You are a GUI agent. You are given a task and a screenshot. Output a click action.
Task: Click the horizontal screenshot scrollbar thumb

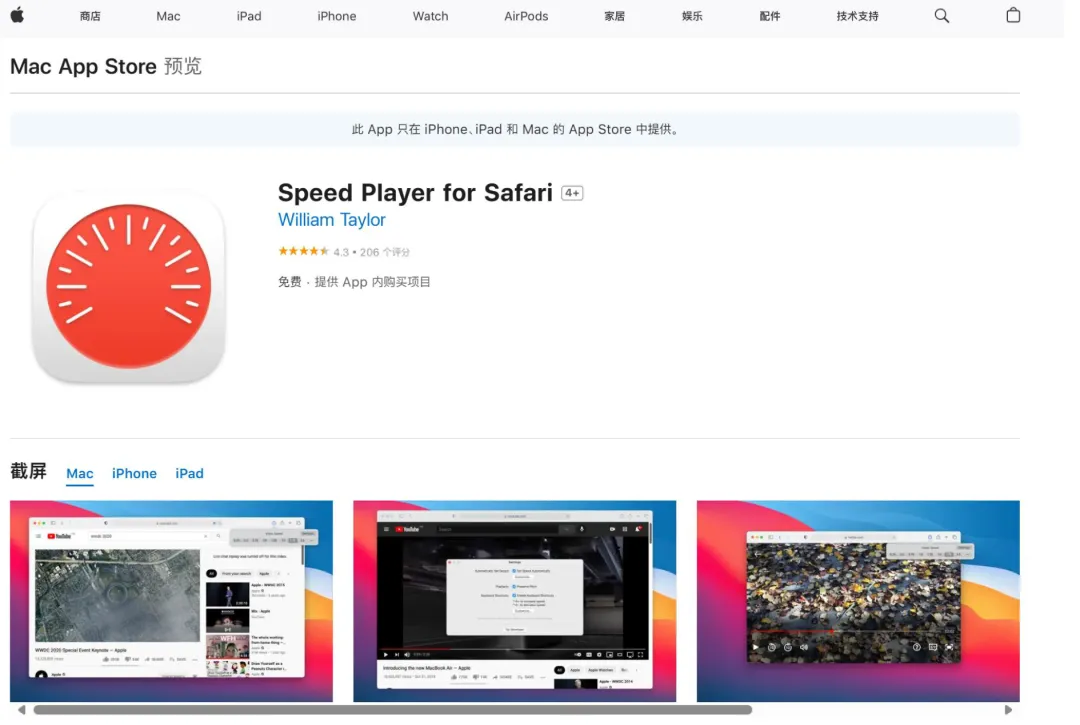coord(393,710)
